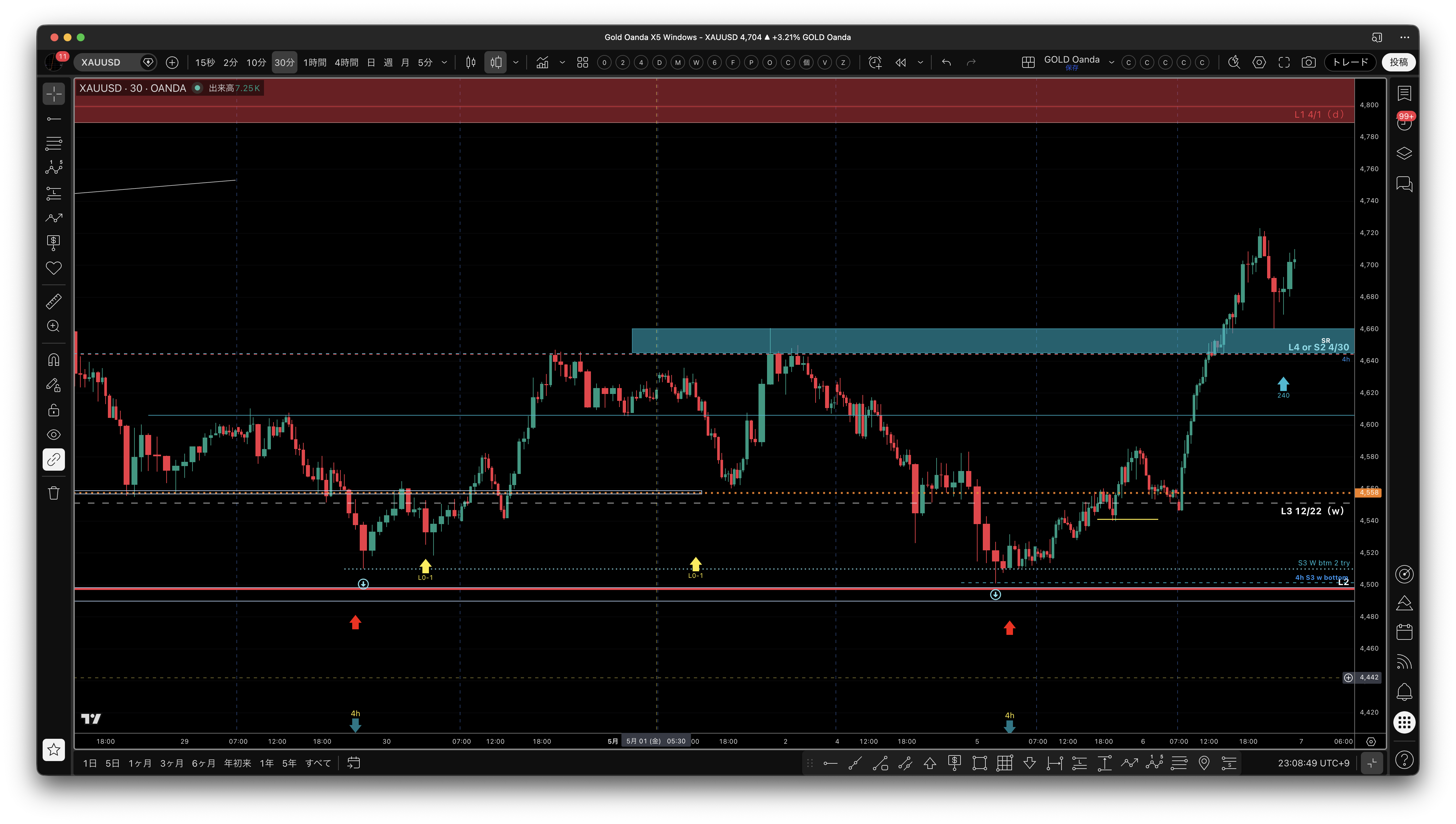Undo the last chart action

coord(946,62)
